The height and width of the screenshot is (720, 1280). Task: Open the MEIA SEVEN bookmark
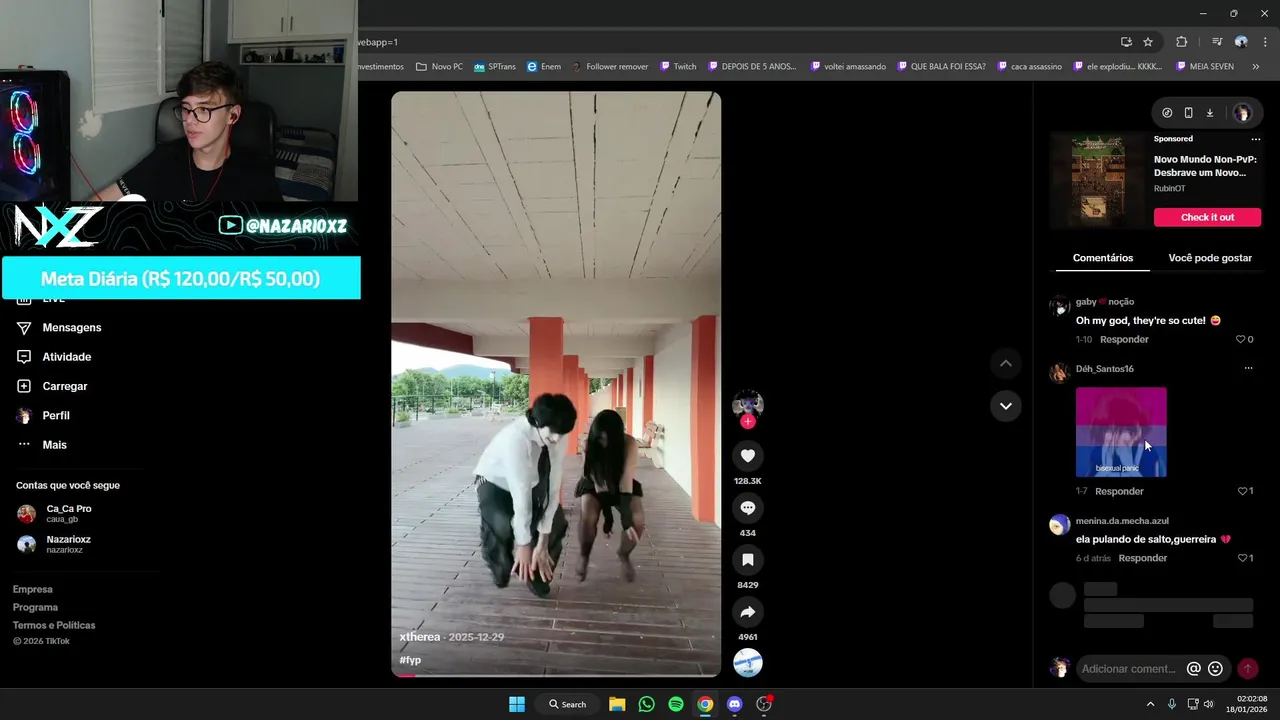1205,67
